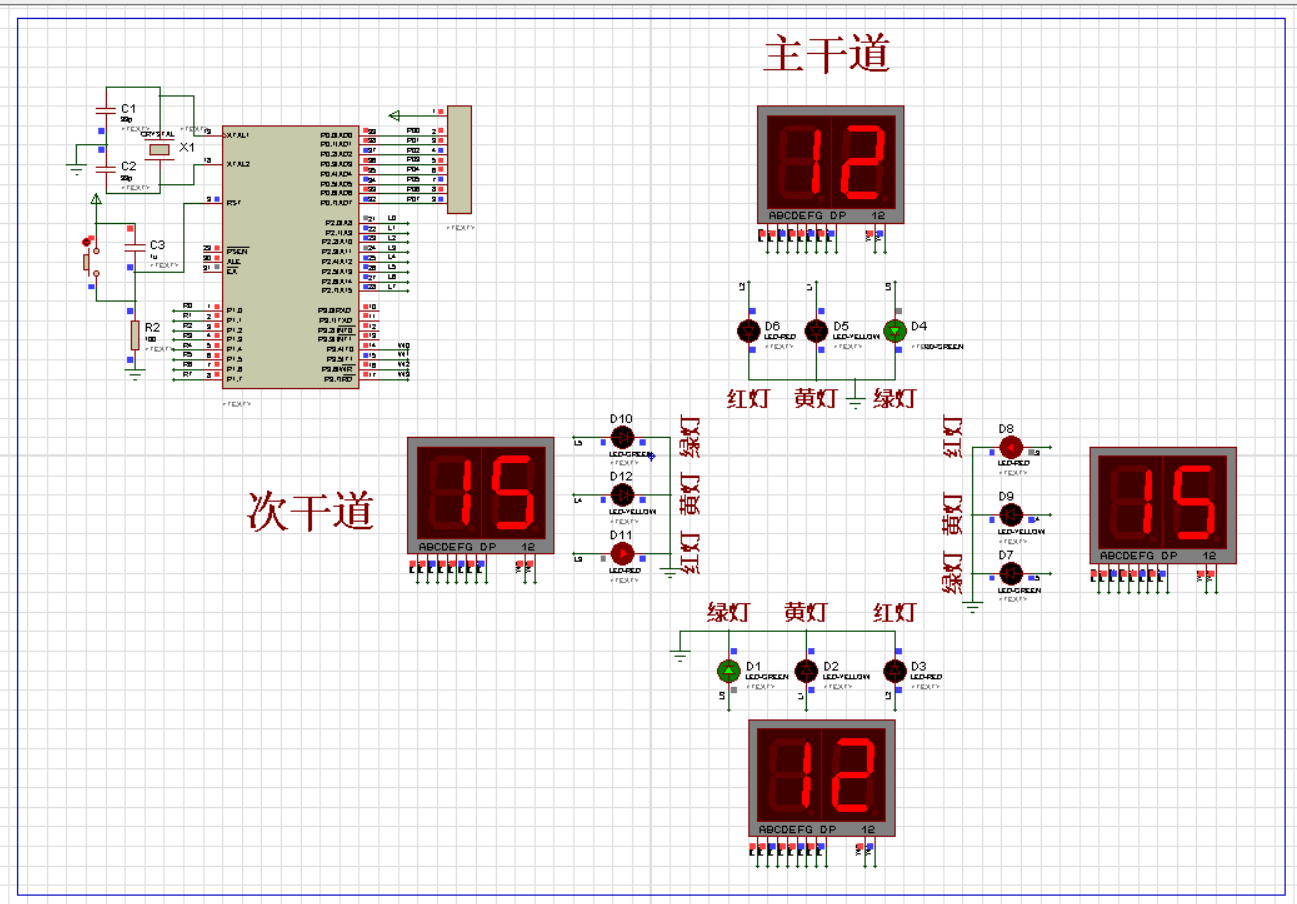Select yellow LED D9
This screenshot has height=904, width=1297.
point(1011,514)
